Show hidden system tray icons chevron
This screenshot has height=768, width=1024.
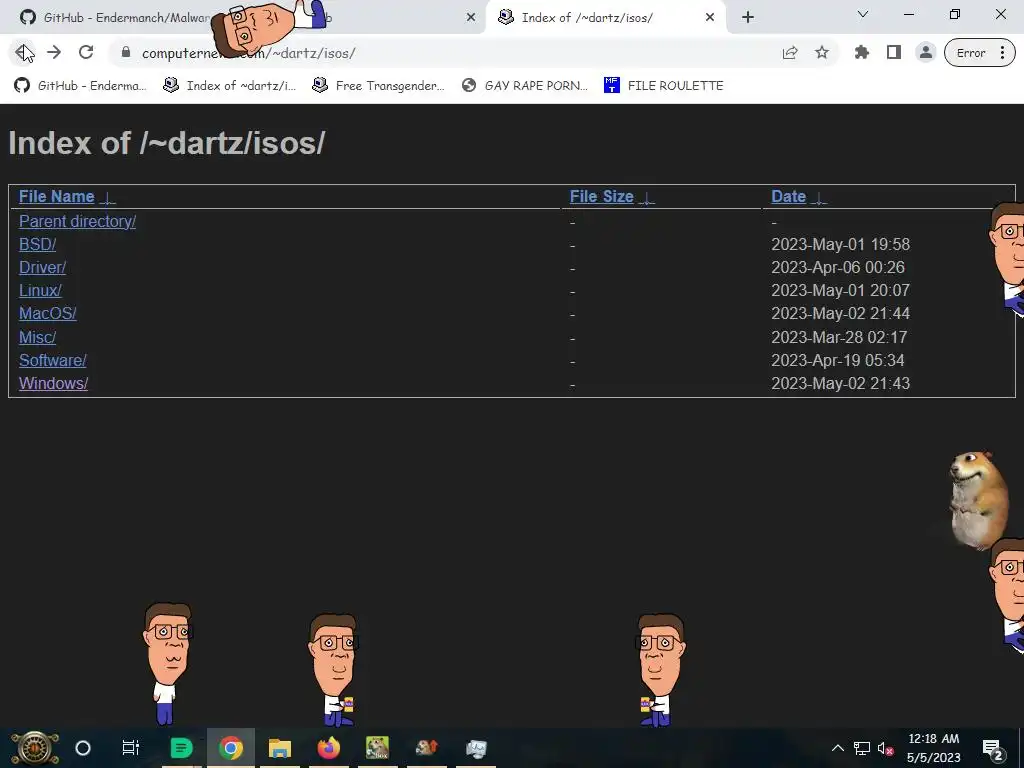pyautogui.click(x=837, y=748)
